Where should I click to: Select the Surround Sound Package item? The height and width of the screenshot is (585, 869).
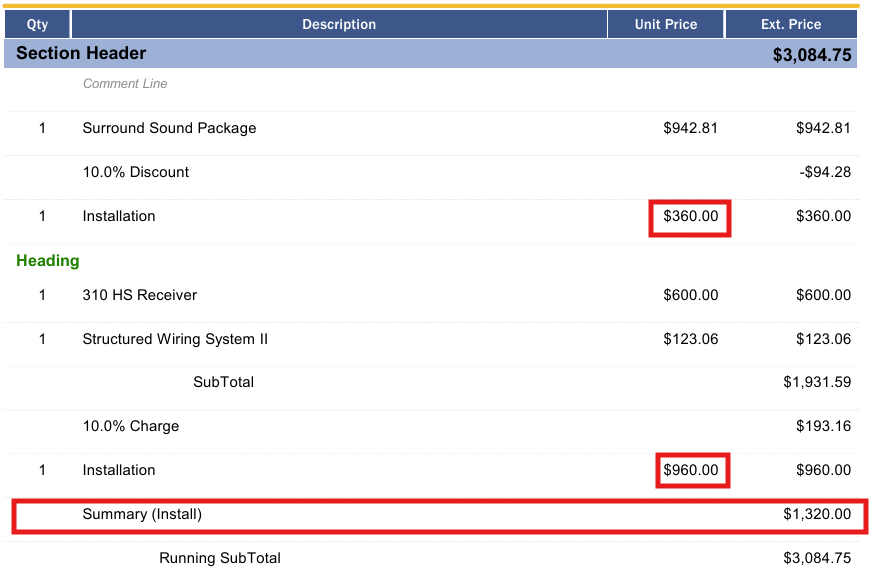[x=169, y=128]
